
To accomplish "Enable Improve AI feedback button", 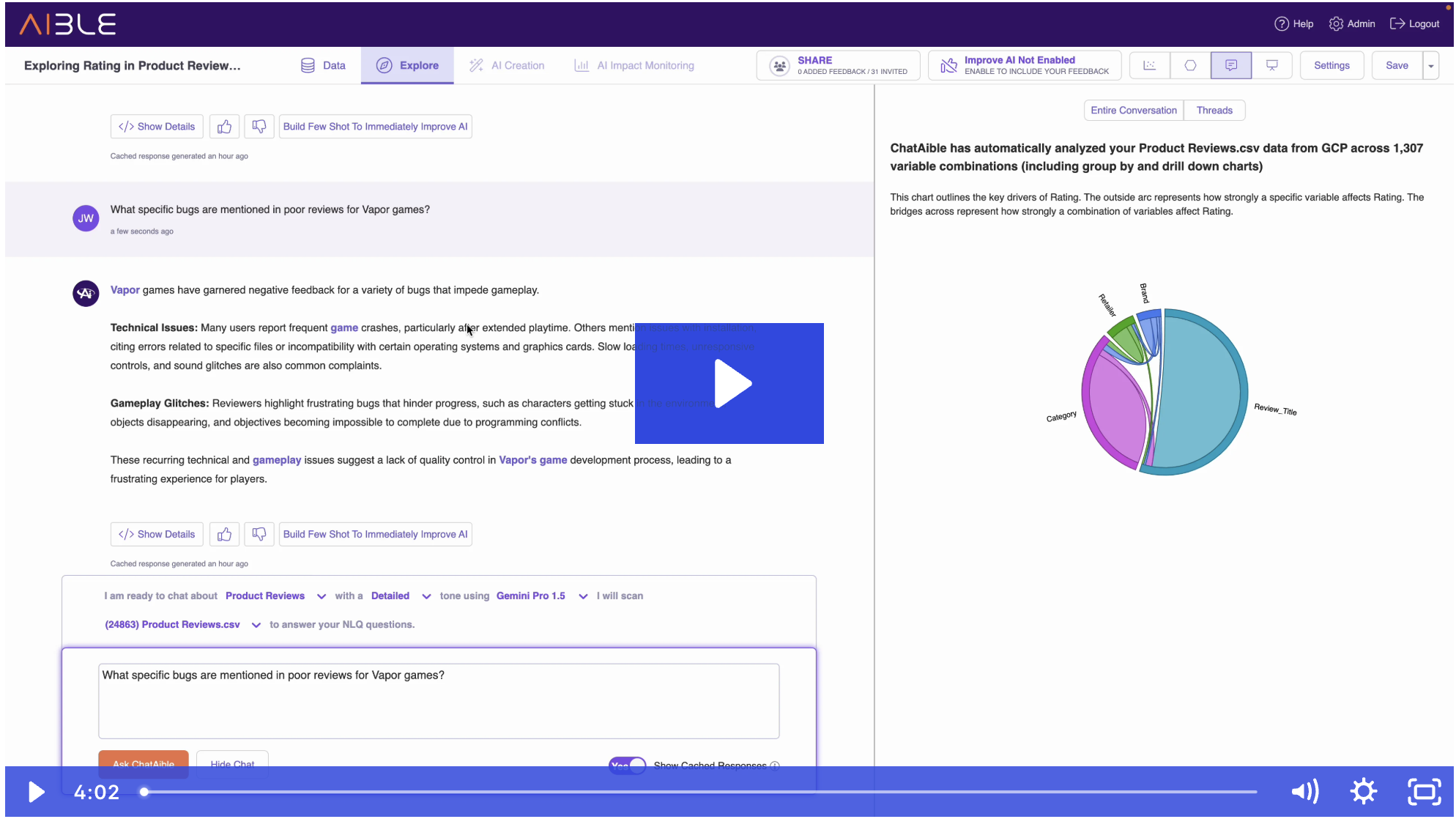I will [1025, 65].
